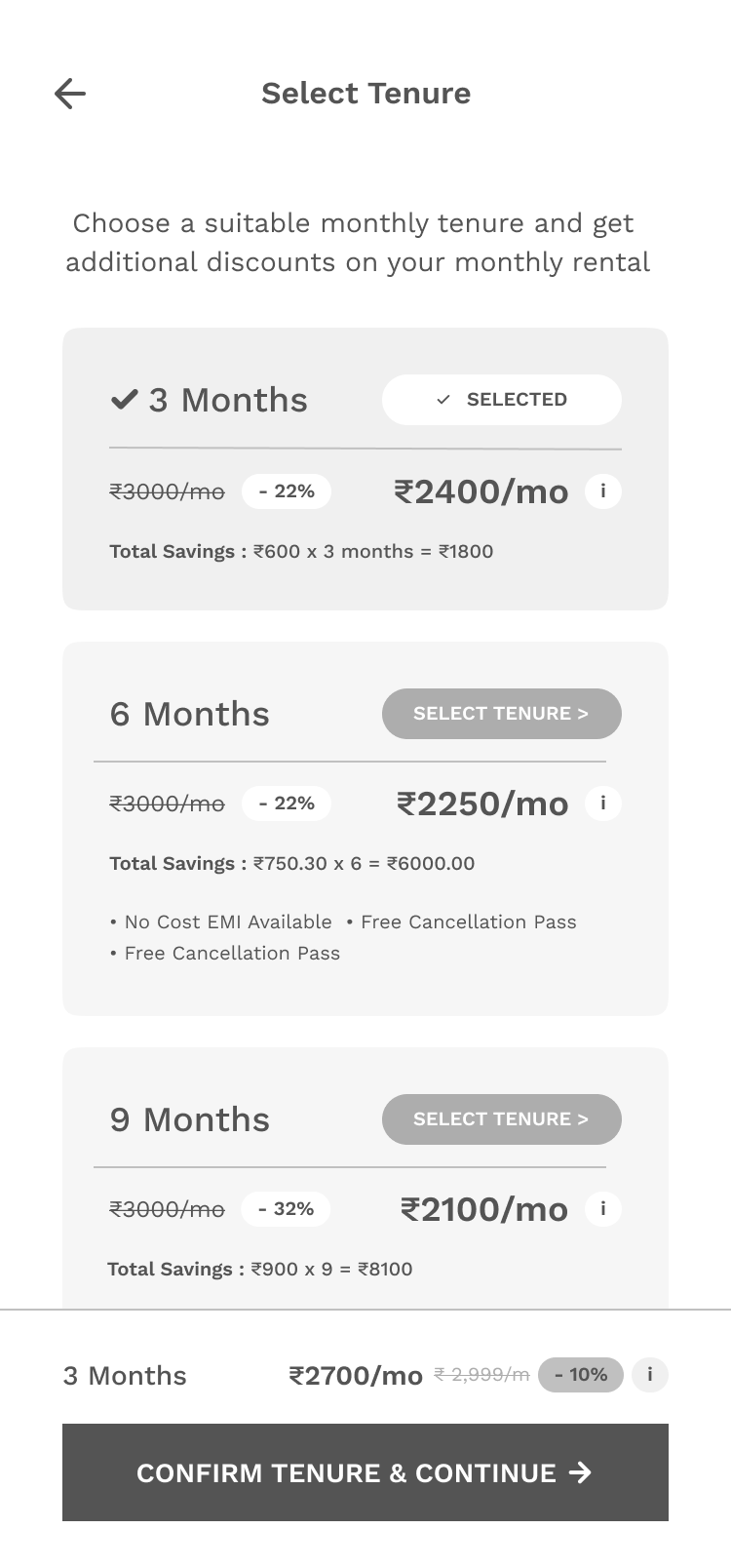The width and height of the screenshot is (731, 1568).
Task: Click the Select Tenure page title
Action: (x=365, y=94)
